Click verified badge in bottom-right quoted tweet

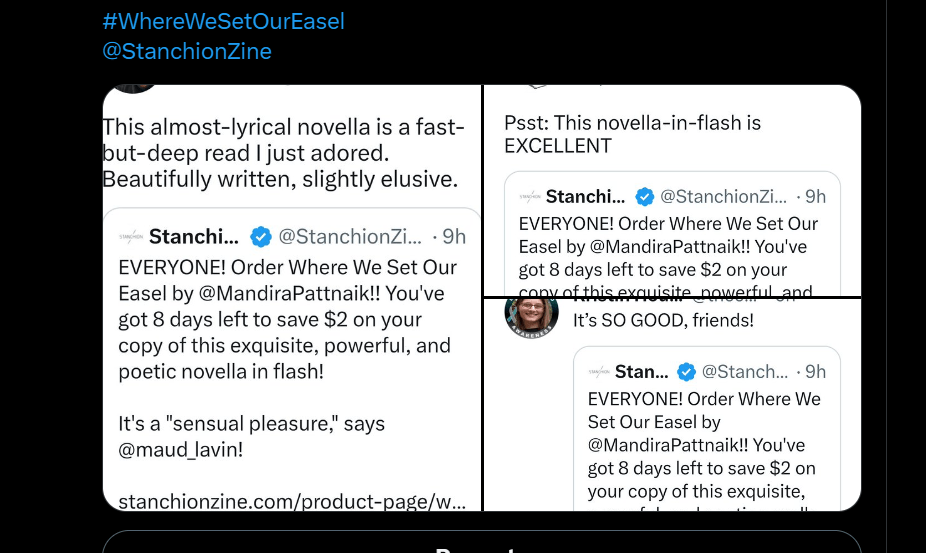[x=686, y=372]
